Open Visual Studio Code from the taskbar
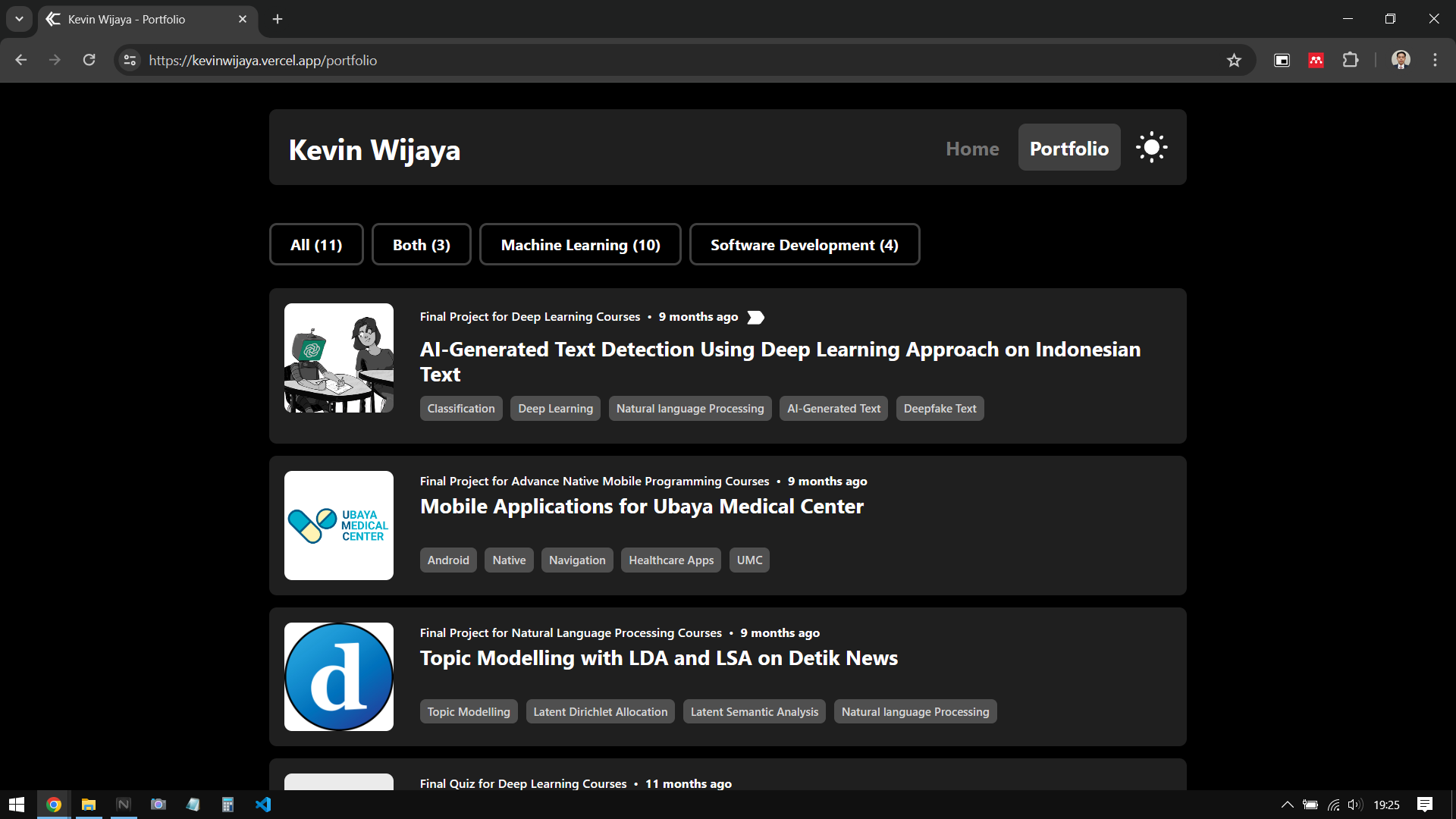Viewport: 1456px width, 819px height. (x=263, y=805)
